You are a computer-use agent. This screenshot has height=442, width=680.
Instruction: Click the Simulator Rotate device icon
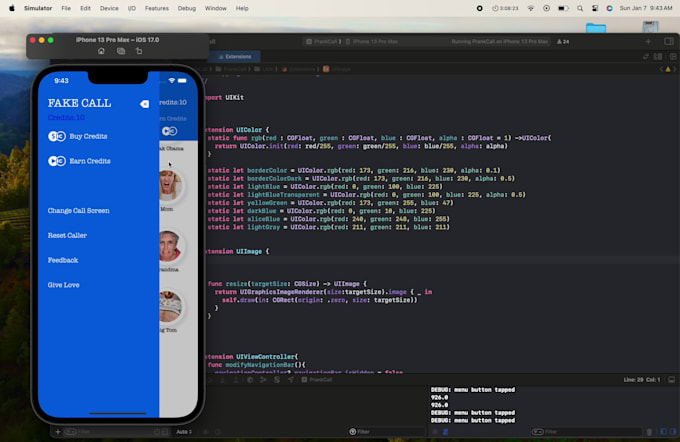click(139, 51)
